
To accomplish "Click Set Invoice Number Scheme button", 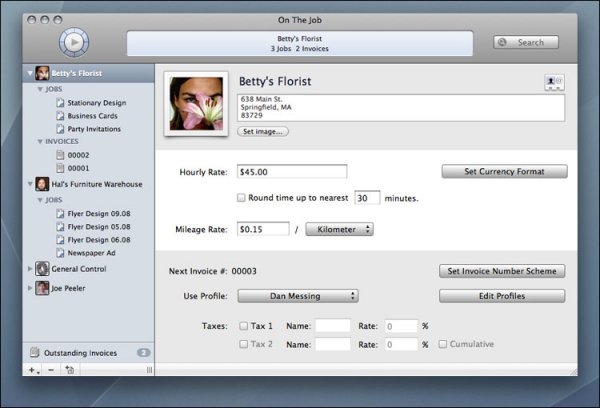I will click(x=502, y=271).
